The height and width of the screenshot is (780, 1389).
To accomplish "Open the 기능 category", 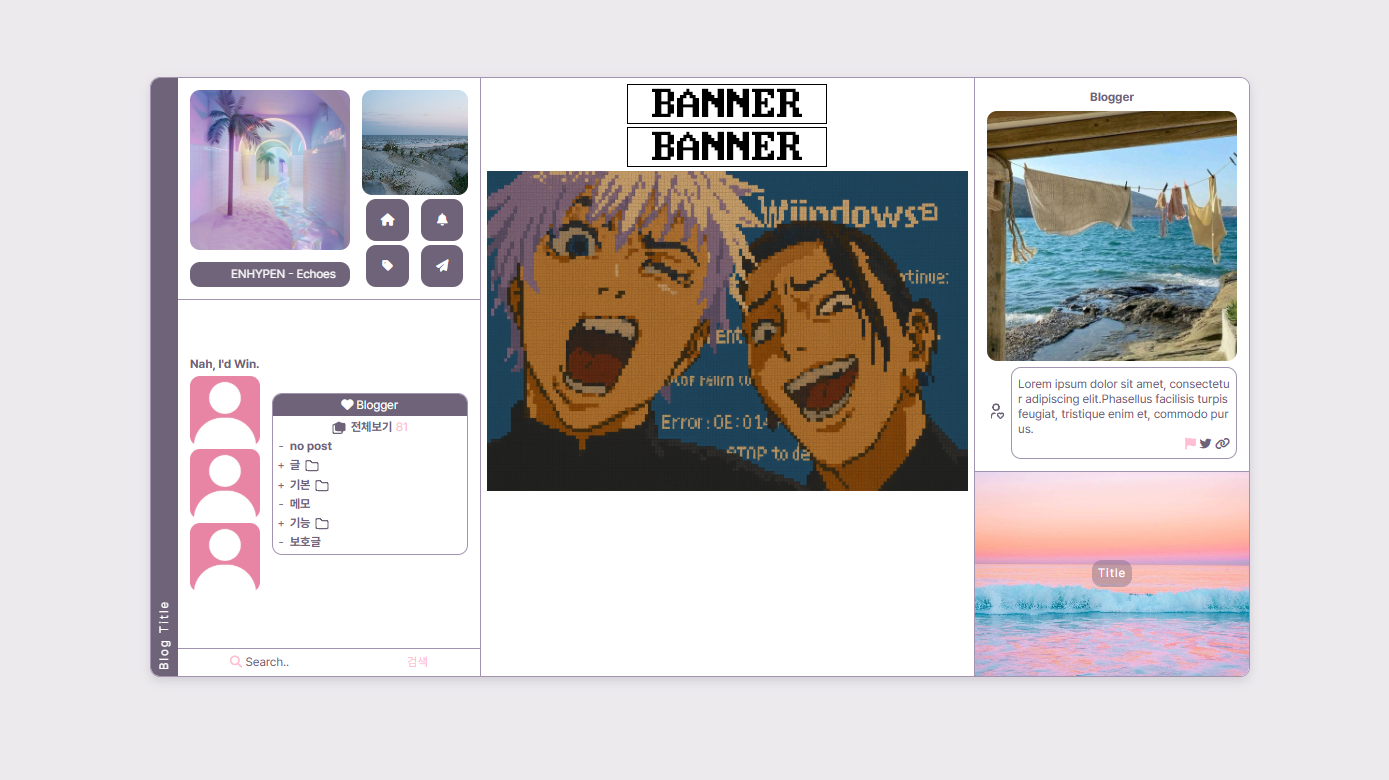I will (x=300, y=523).
